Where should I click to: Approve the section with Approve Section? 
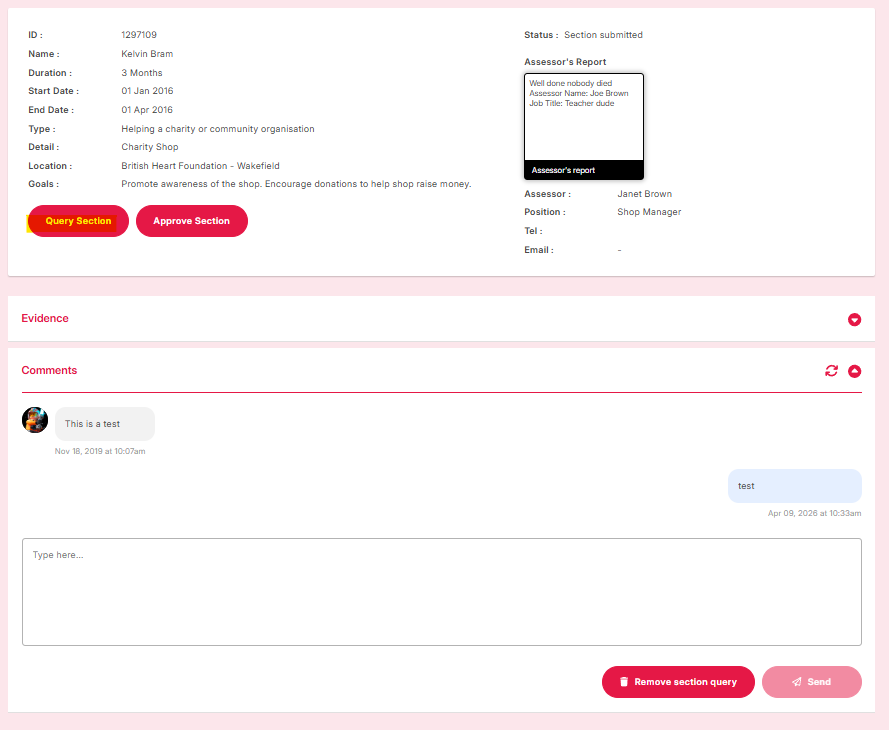[191, 221]
